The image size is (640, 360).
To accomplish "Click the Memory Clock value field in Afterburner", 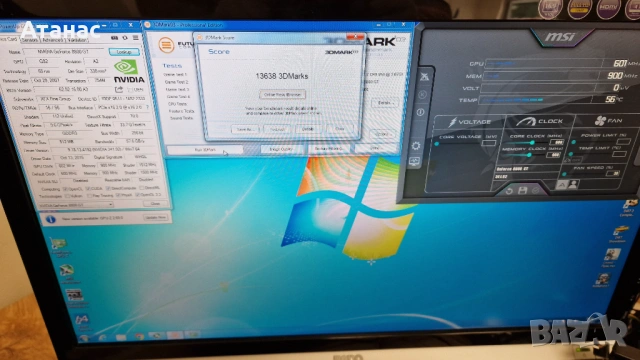I will pos(553,155).
